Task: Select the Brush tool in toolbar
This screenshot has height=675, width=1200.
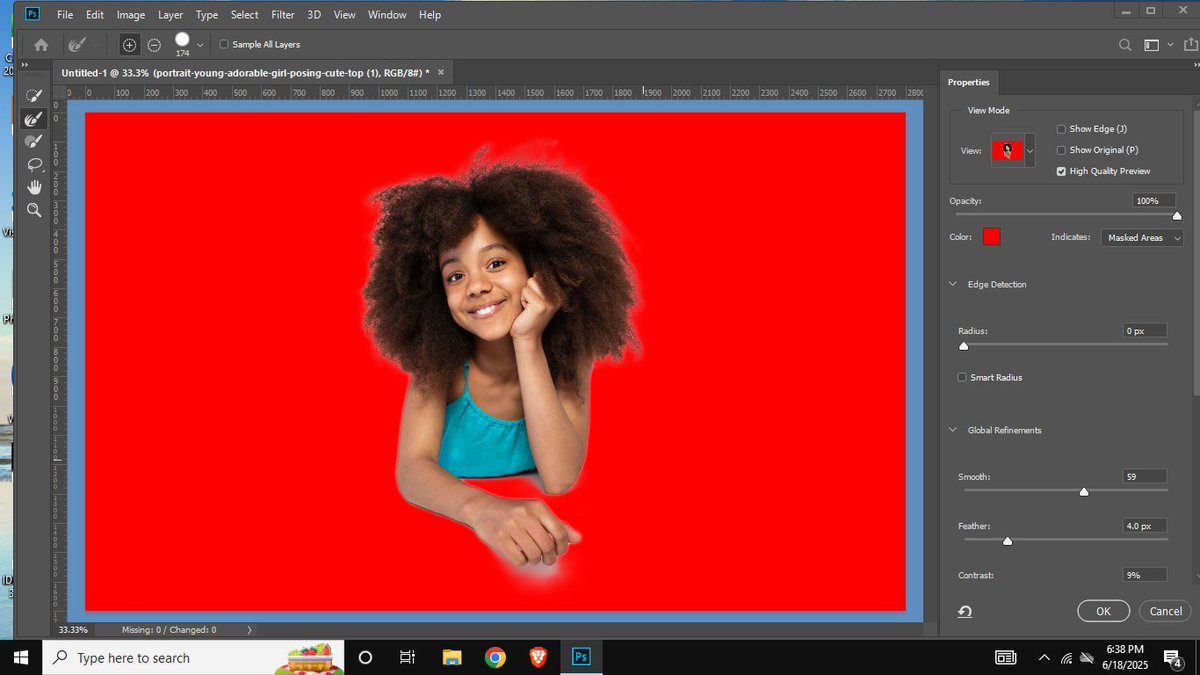Action: point(34,141)
